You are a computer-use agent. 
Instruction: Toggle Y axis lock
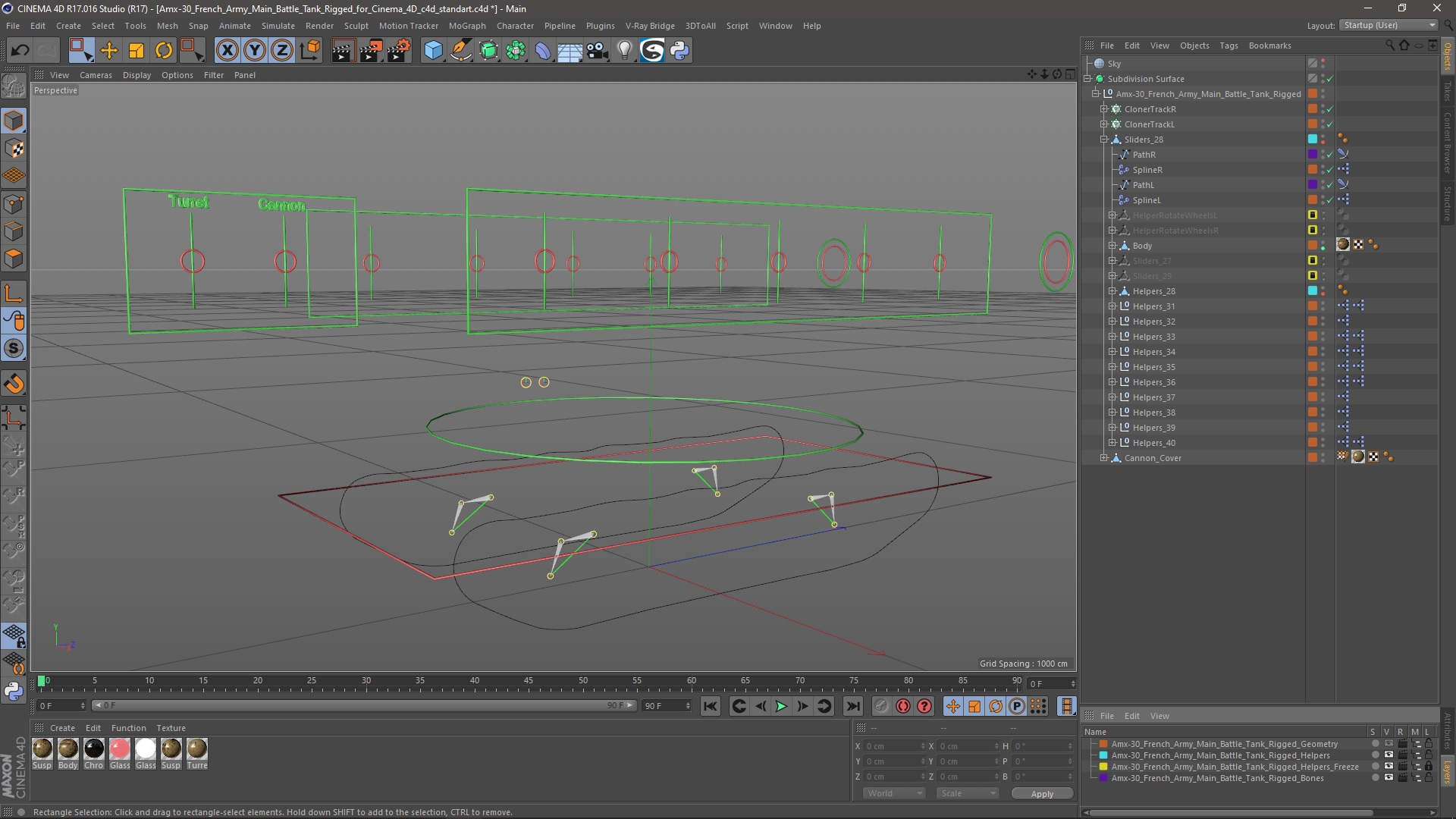point(255,51)
